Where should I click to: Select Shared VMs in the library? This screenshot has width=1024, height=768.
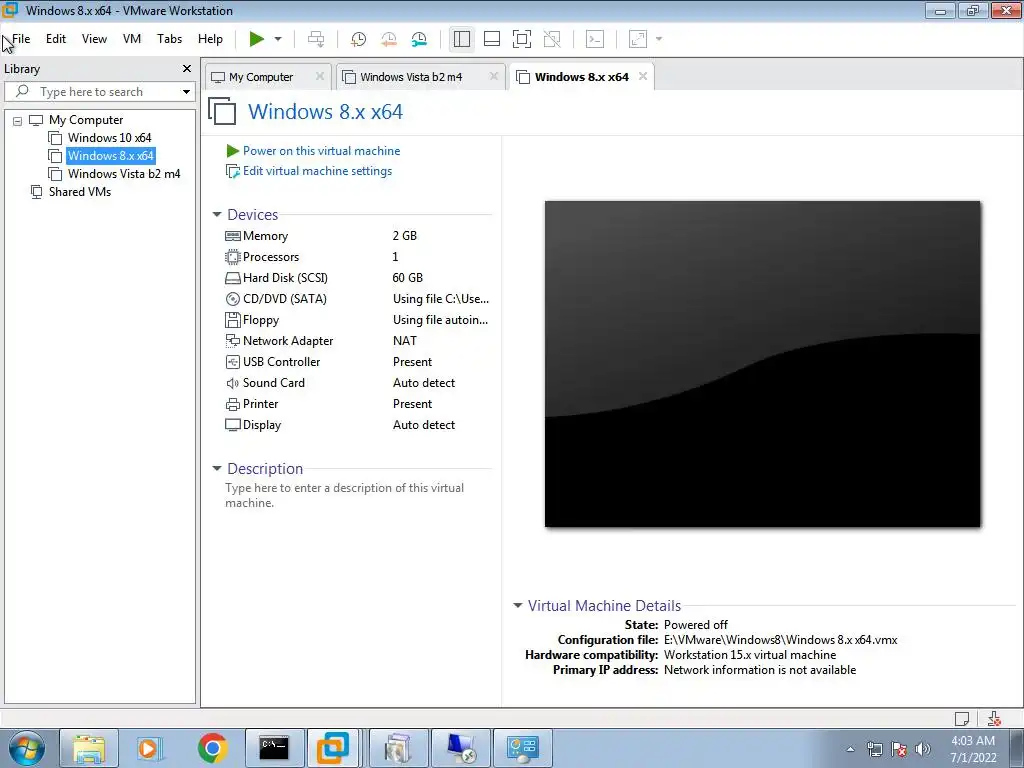(80, 192)
